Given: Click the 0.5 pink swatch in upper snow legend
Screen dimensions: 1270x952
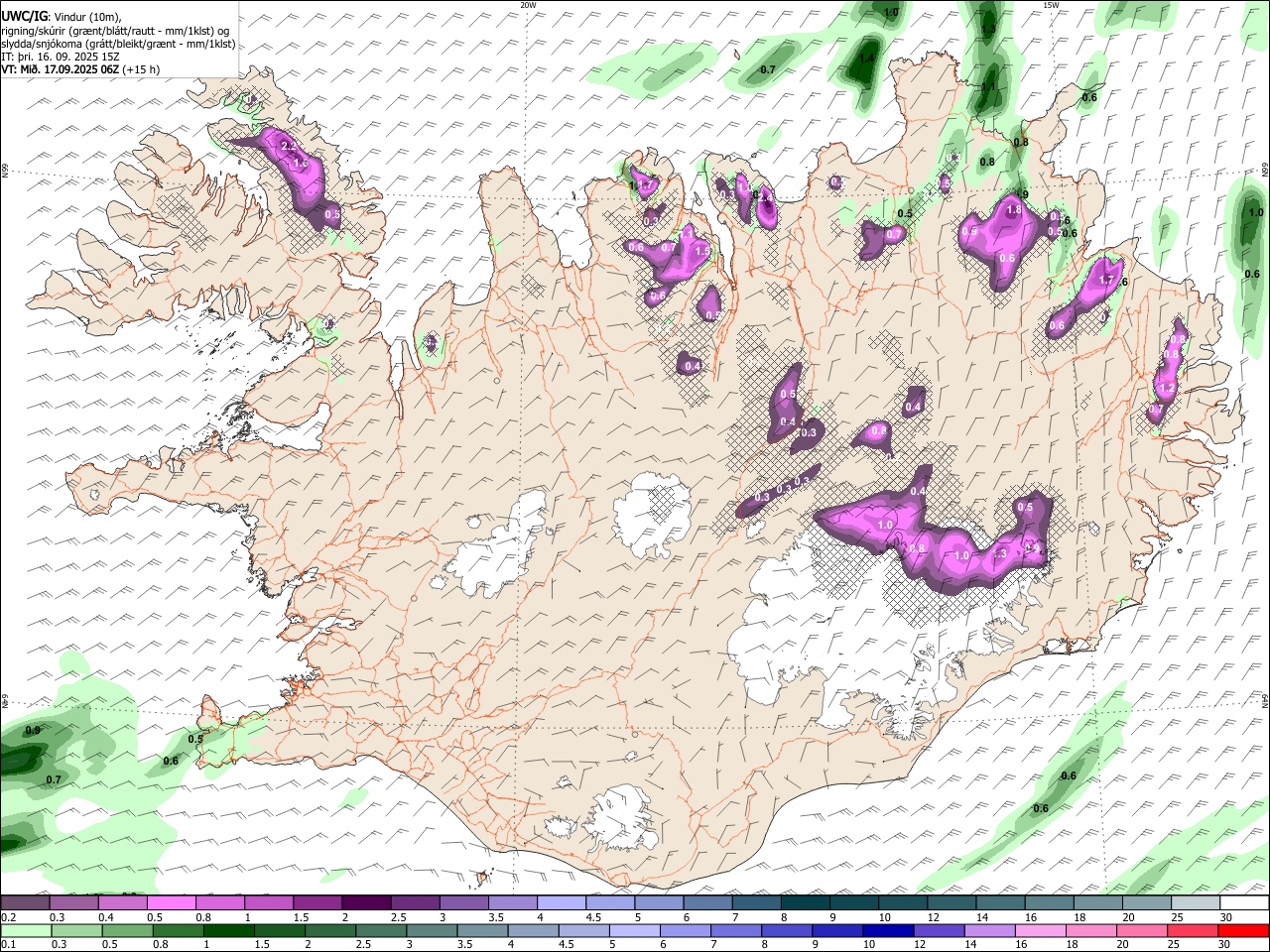Looking at the screenshot, I should click(x=173, y=902).
